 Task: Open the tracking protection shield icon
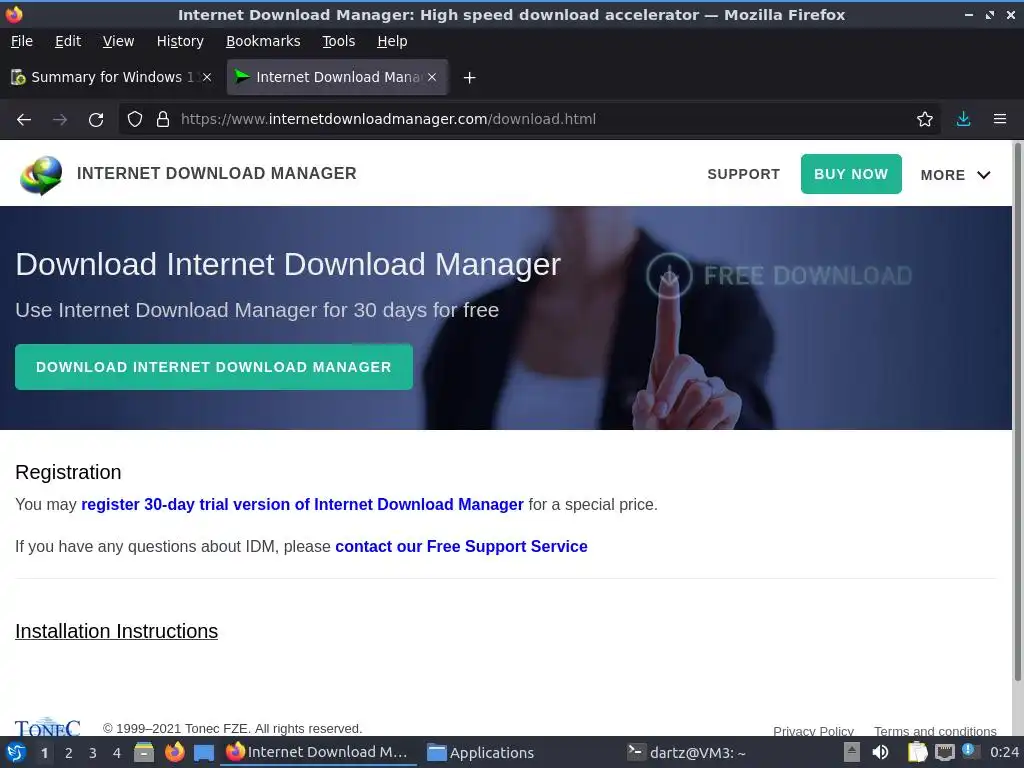[135, 120]
